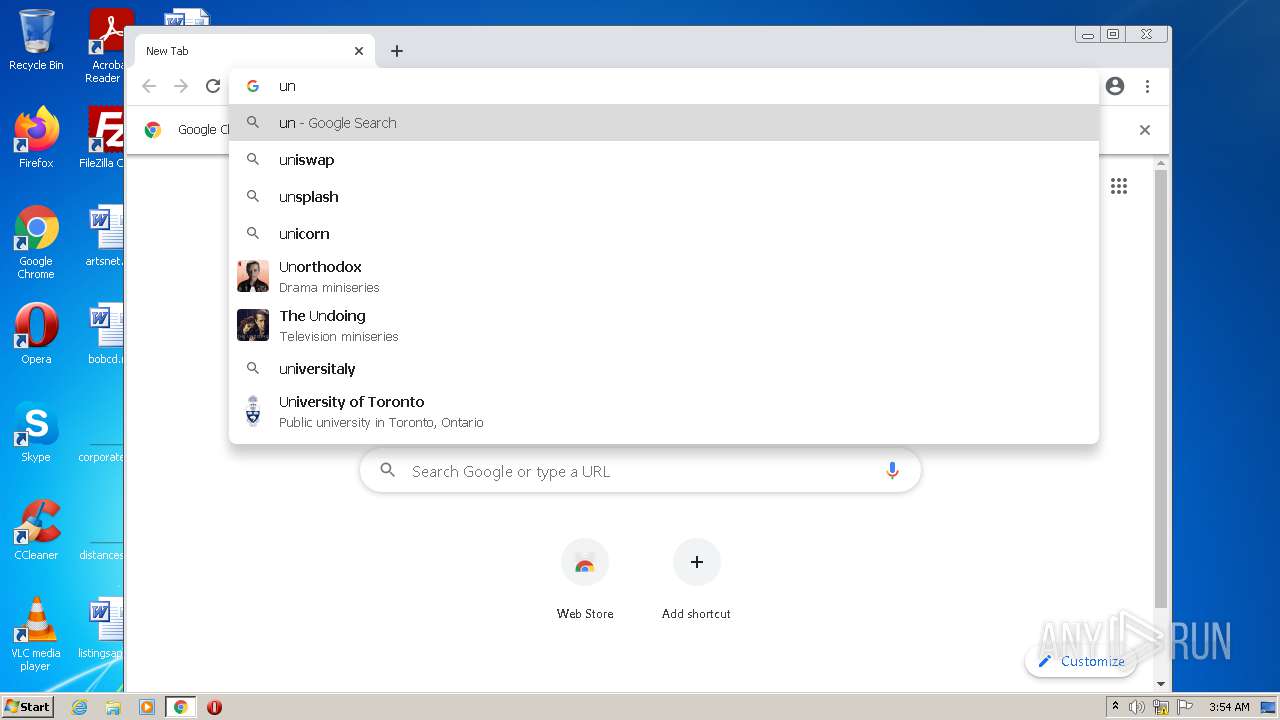This screenshot has width=1280, height=720.
Task: Click the Add shortcut tile
Action: pos(697,580)
